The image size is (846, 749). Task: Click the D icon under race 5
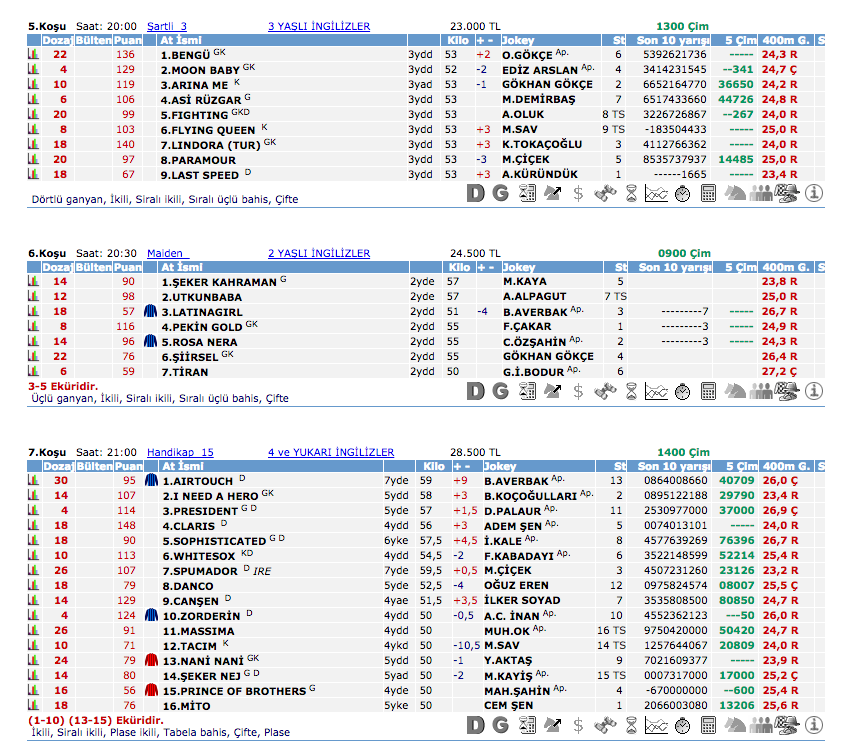point(476,193)
